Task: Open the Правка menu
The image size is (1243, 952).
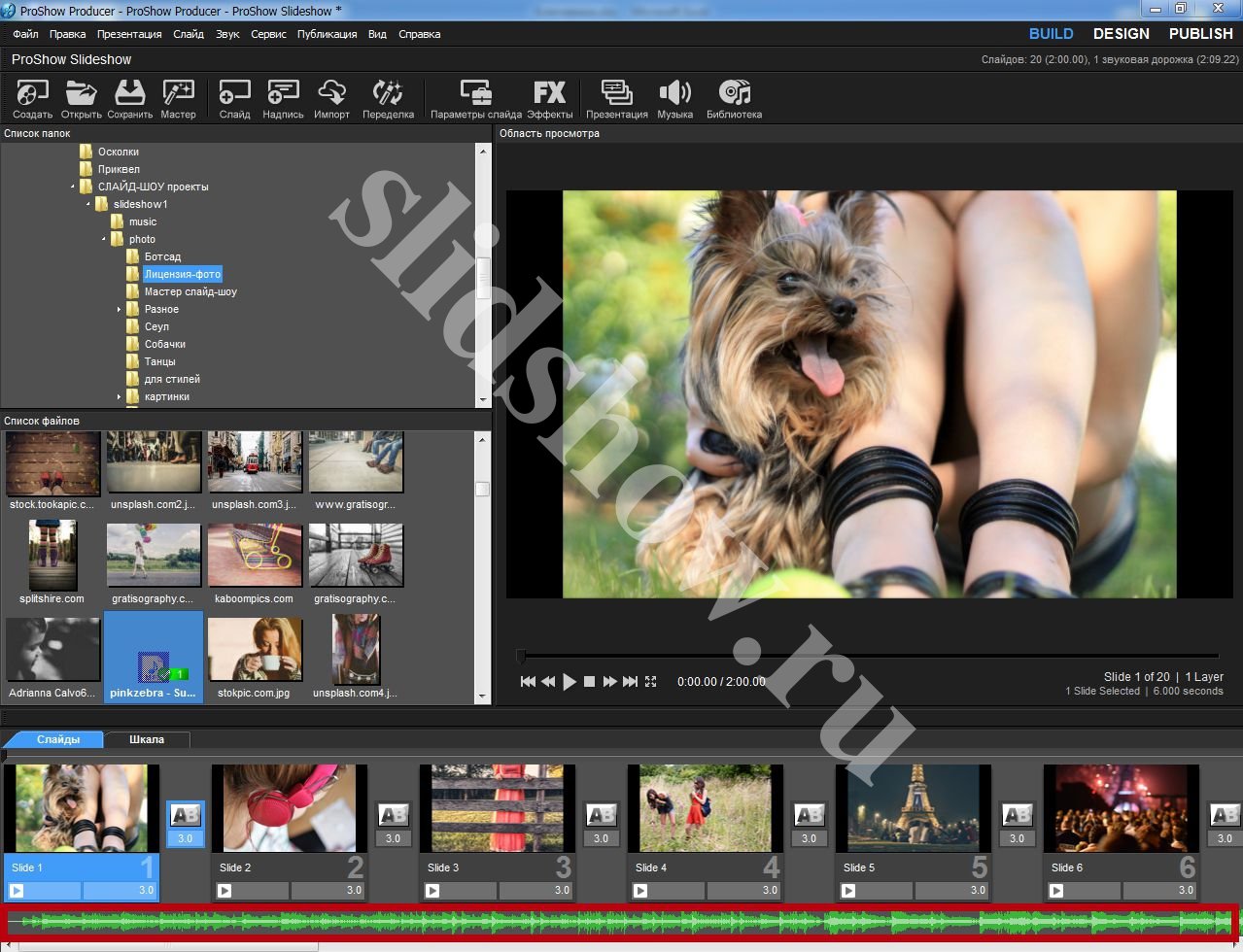Action: coord(68,34)
